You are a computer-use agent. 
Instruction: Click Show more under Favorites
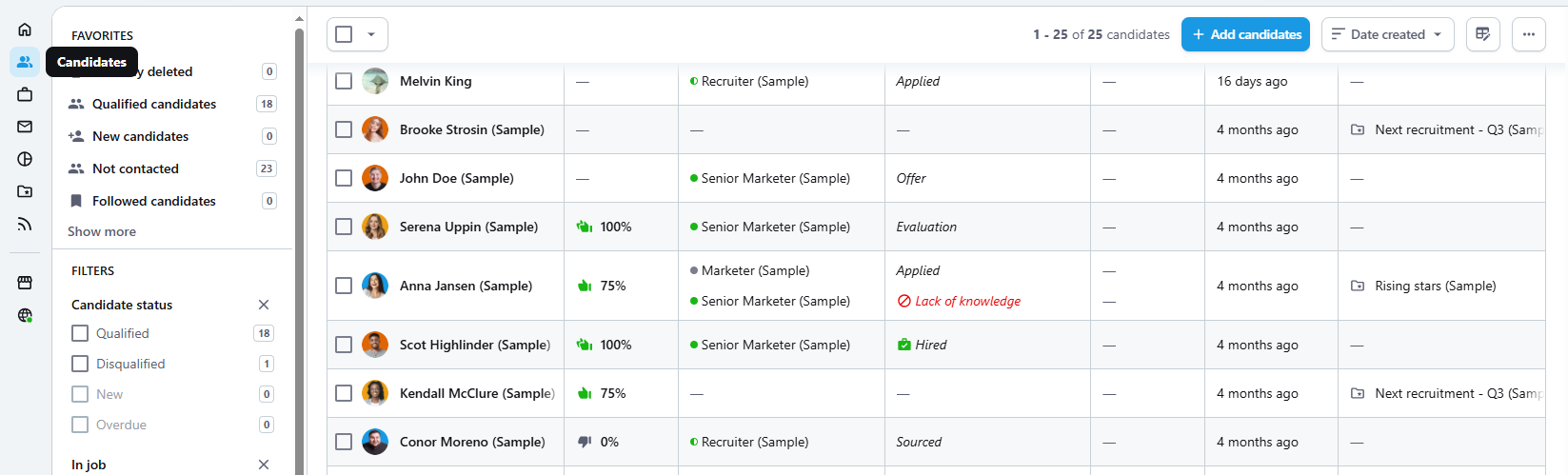tap(102, 231)
